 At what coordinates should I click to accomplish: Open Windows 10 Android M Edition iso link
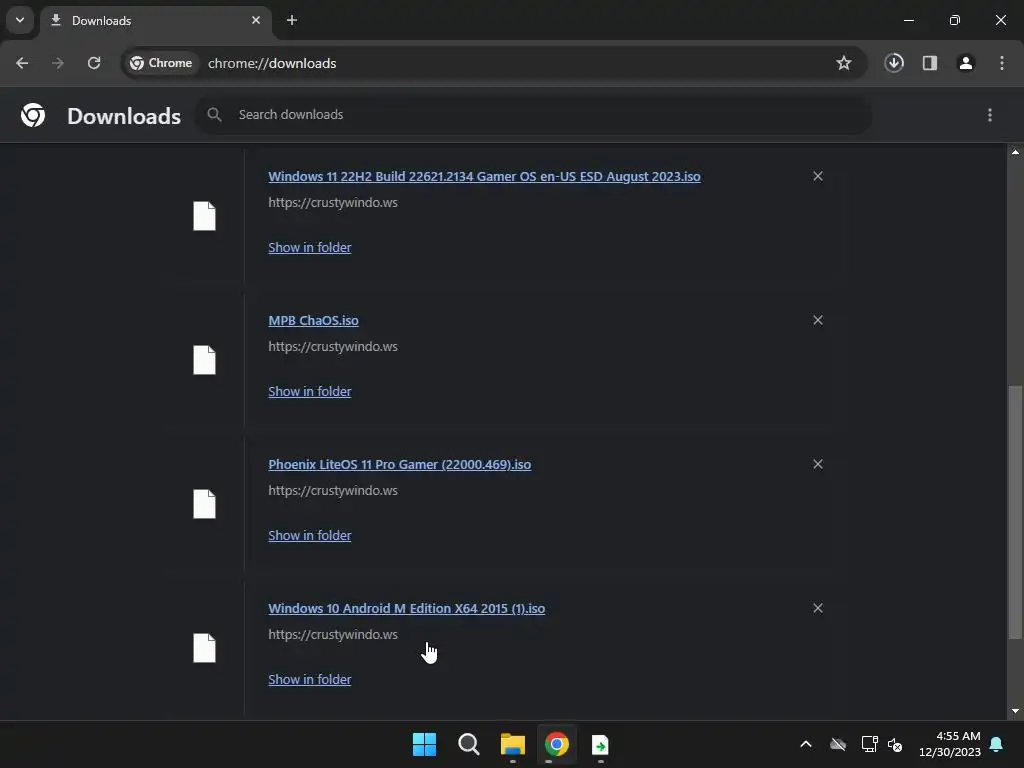coord(406,609)
